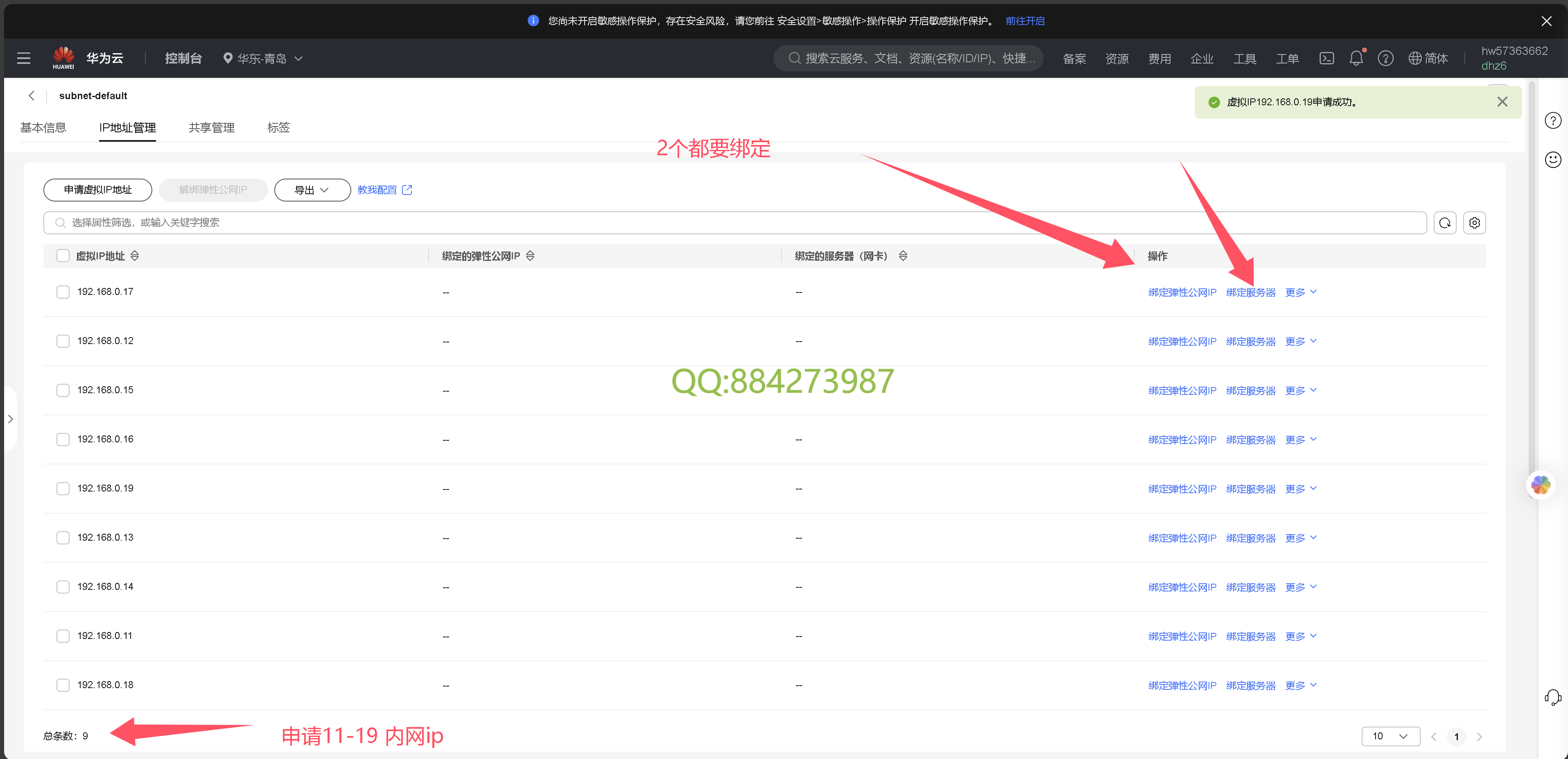Switch to the 共享管理 tab
Screen dimensions: 1568x759
pos(211,127)
